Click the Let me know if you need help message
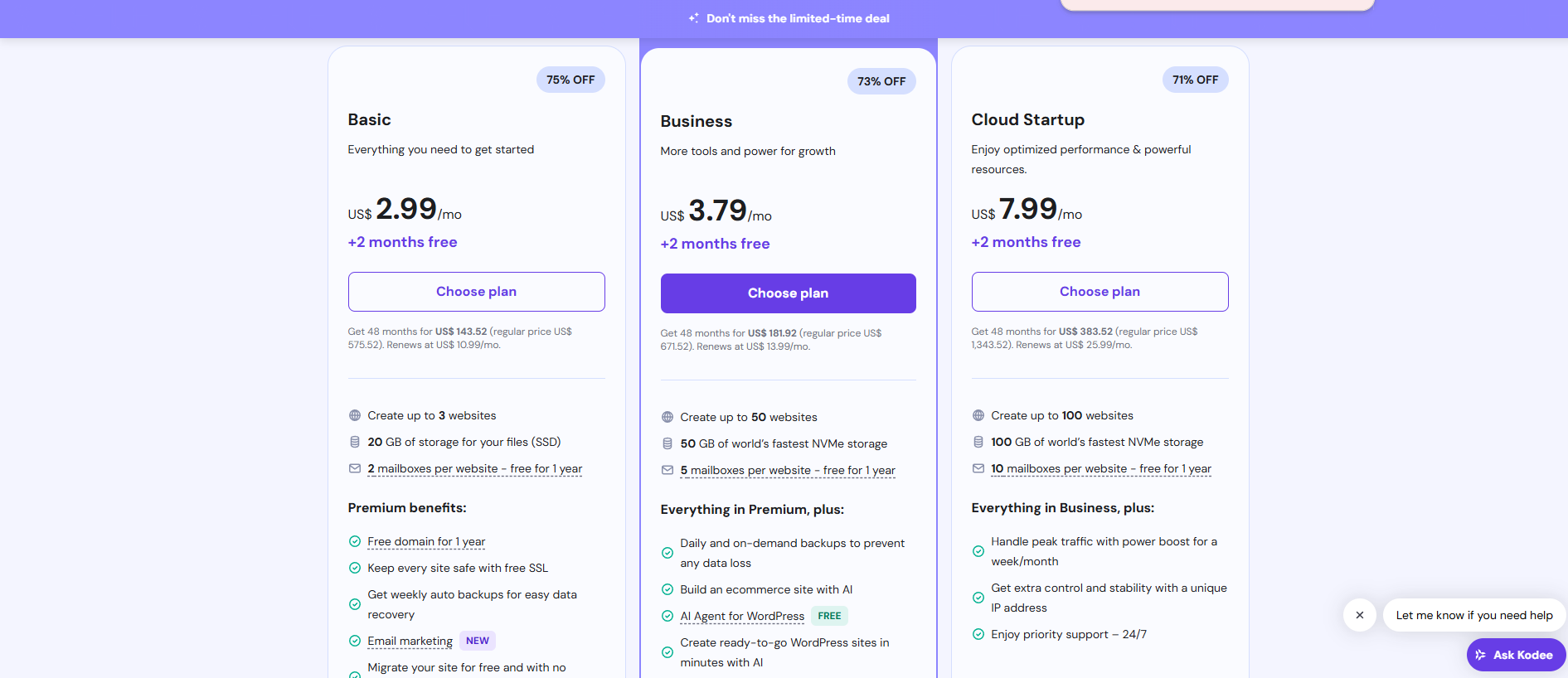This screenshot has height=678, width=1568. [1473, 615]
